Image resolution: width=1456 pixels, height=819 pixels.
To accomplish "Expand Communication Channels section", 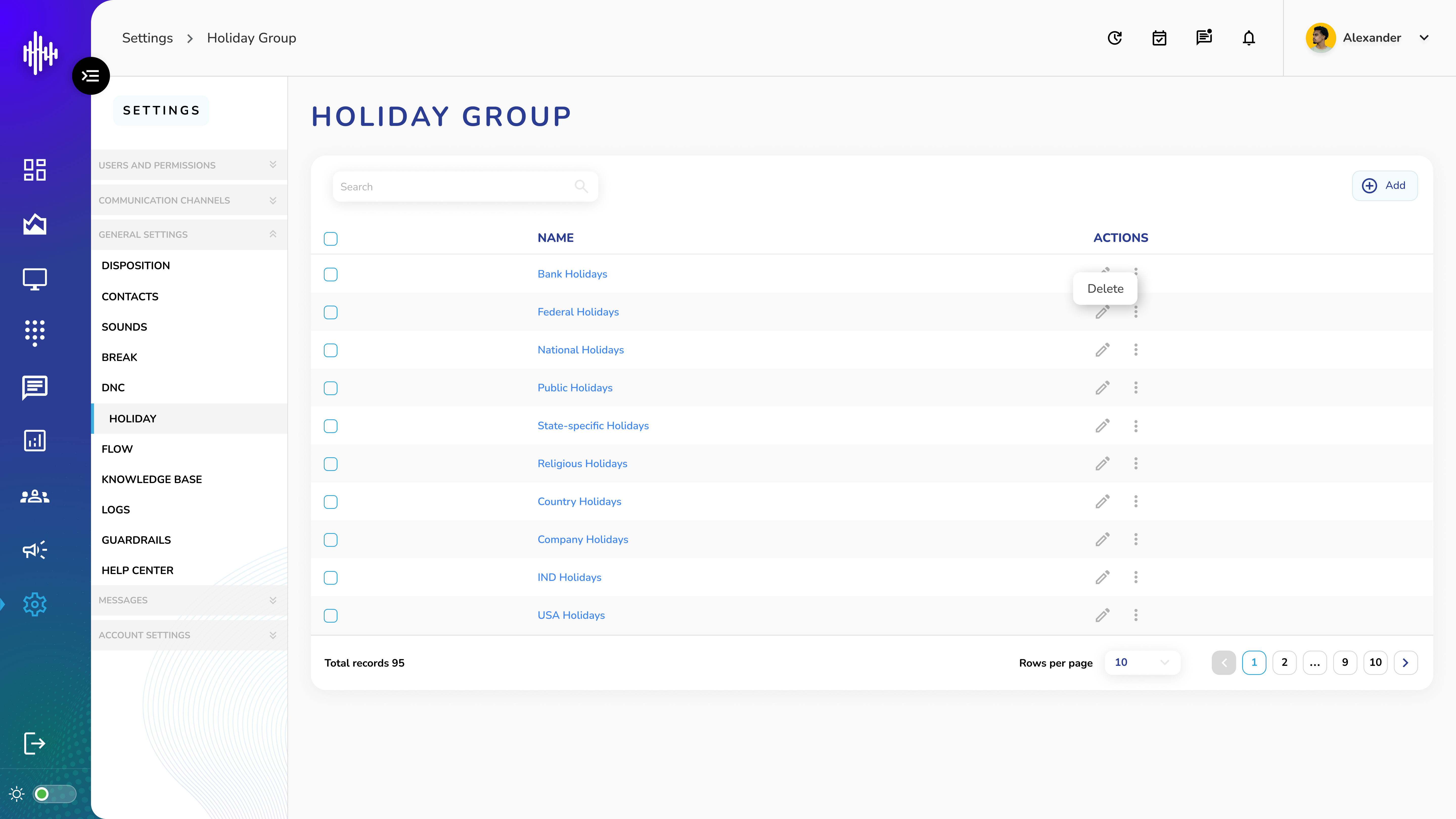I will pos(189,200).
